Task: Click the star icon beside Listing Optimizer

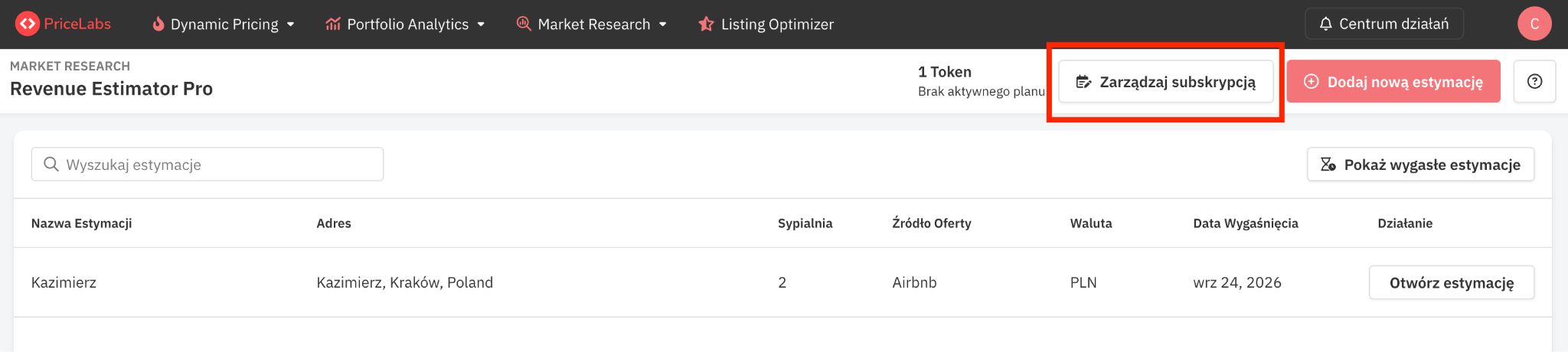Action: (x=706, y=24)
